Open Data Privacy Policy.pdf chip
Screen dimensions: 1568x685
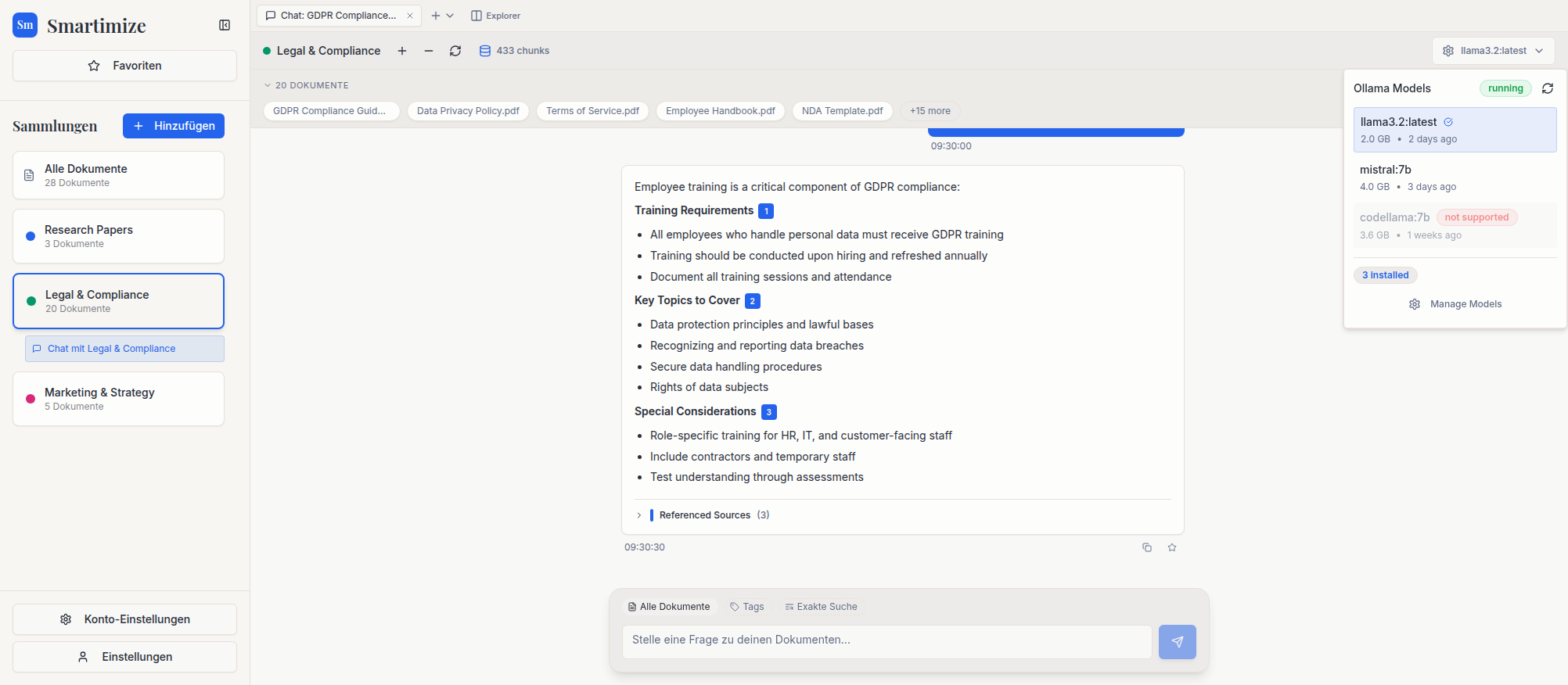468,111
